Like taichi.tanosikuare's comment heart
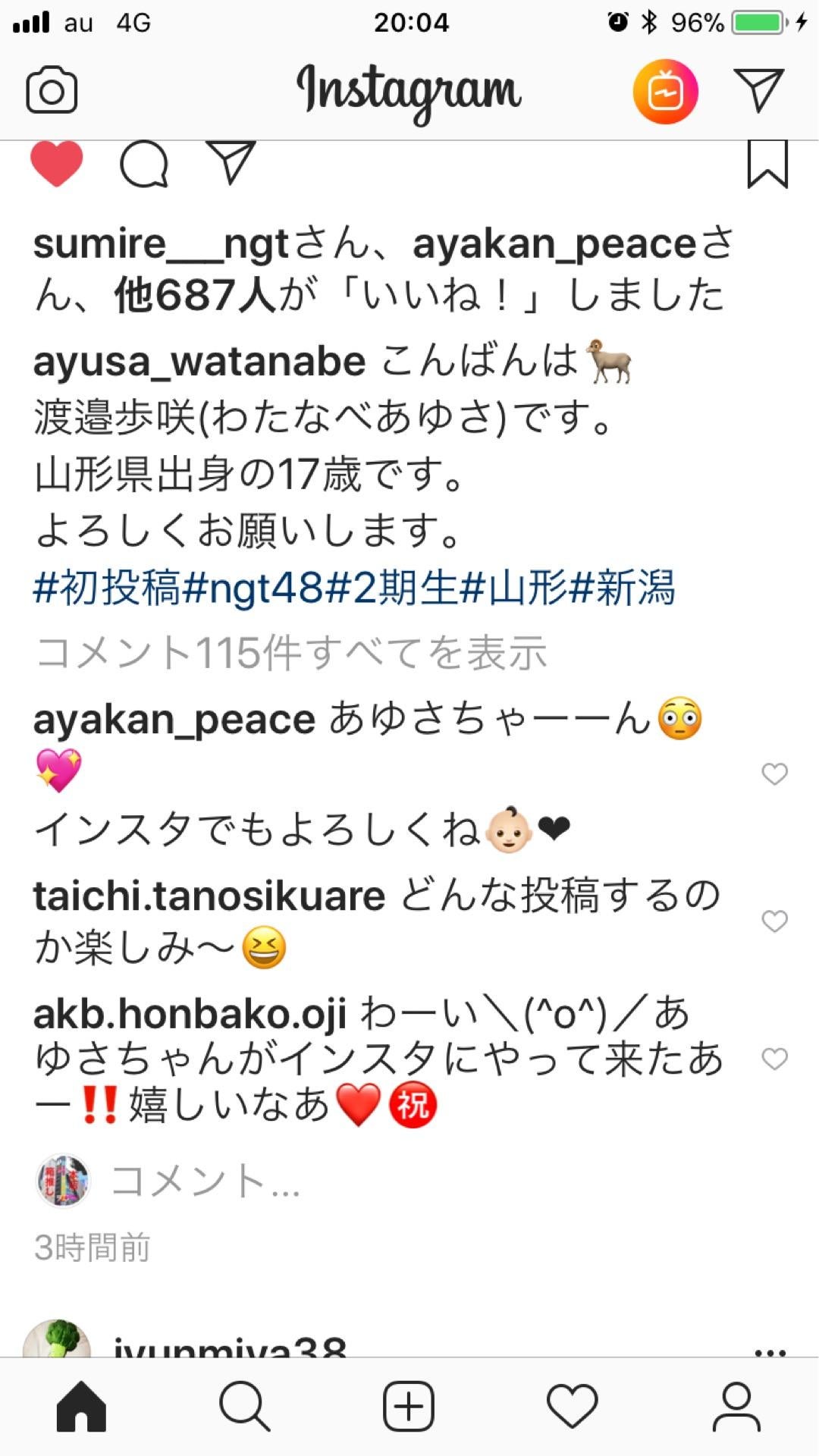 click(x=774, y=921)
